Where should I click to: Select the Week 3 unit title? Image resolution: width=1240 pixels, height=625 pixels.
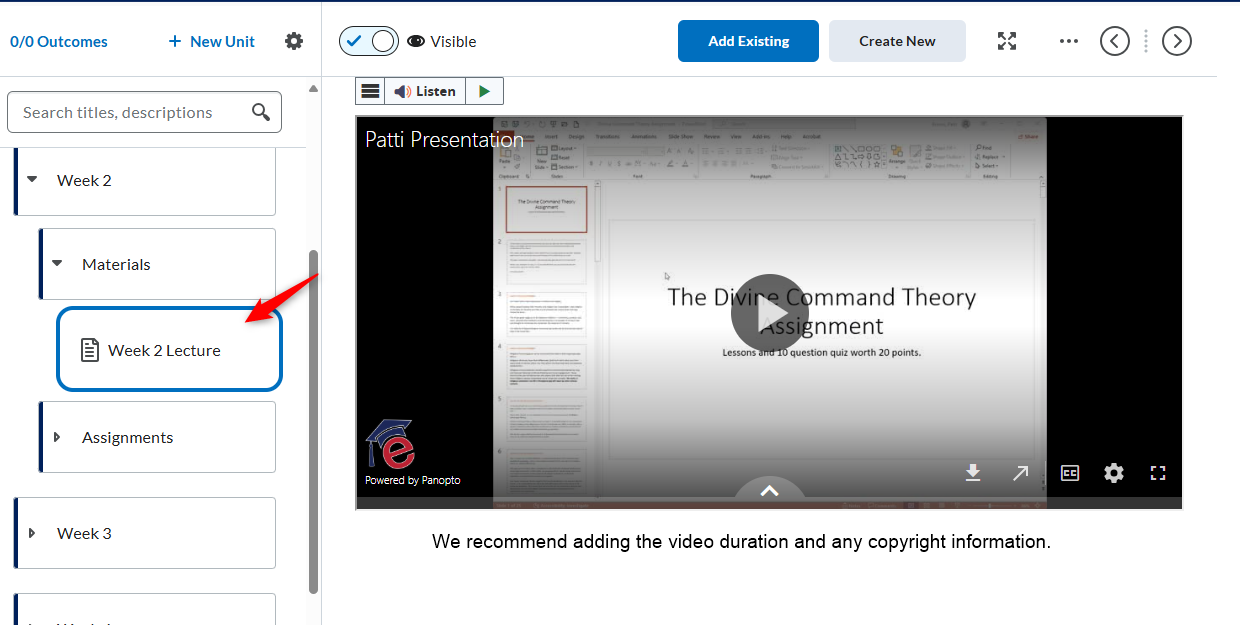(x=84, y=533)
